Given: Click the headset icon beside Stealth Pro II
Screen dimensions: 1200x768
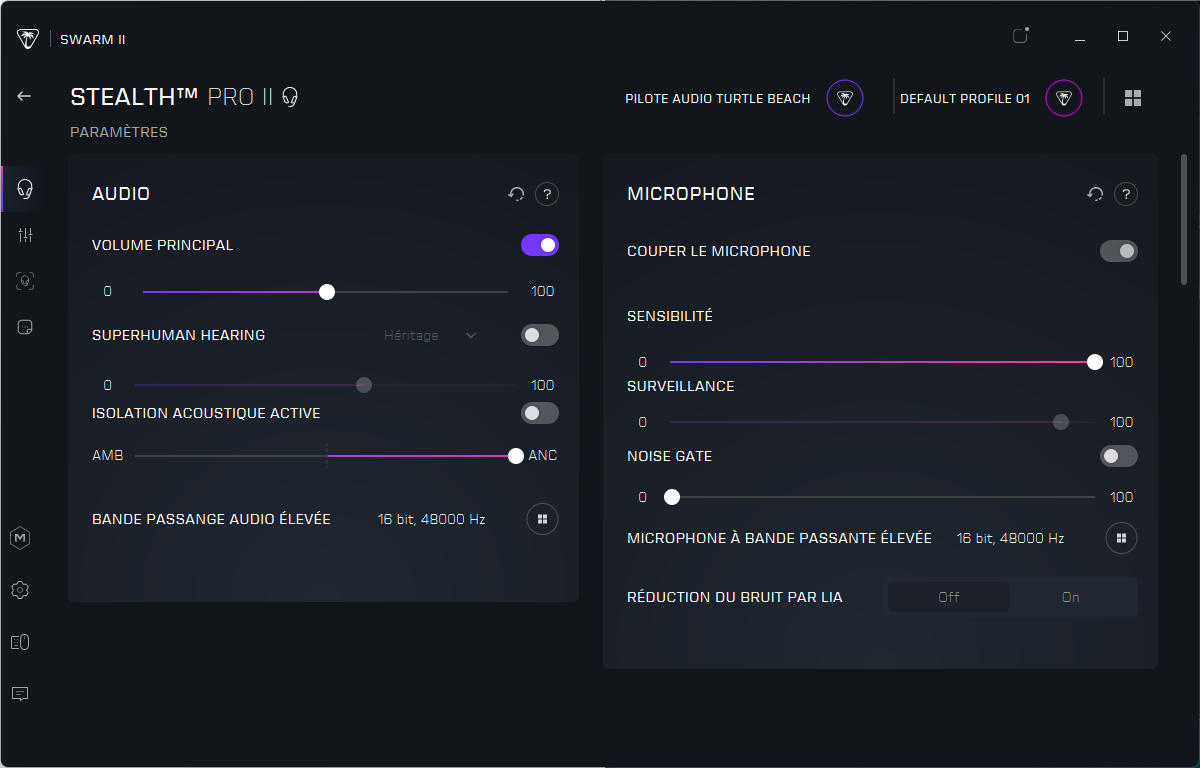Looking at the screenshot, I should pos(290,97).
